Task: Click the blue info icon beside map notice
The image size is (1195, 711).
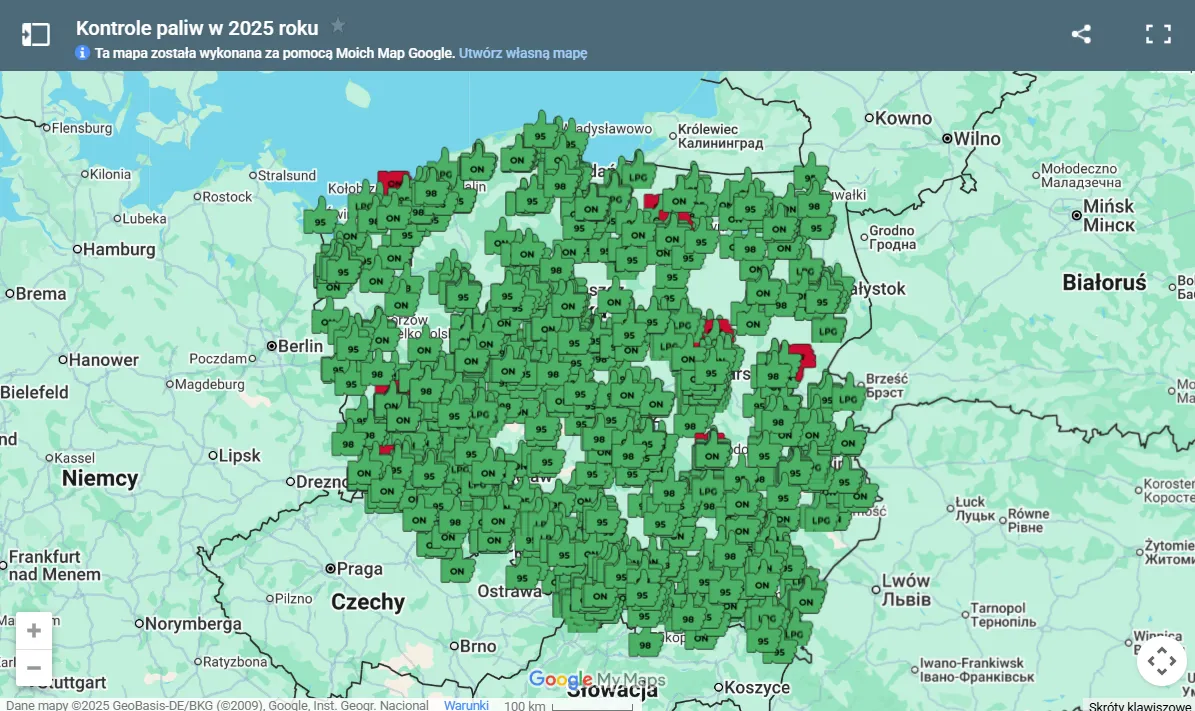Action: click(x=82, y=53)
